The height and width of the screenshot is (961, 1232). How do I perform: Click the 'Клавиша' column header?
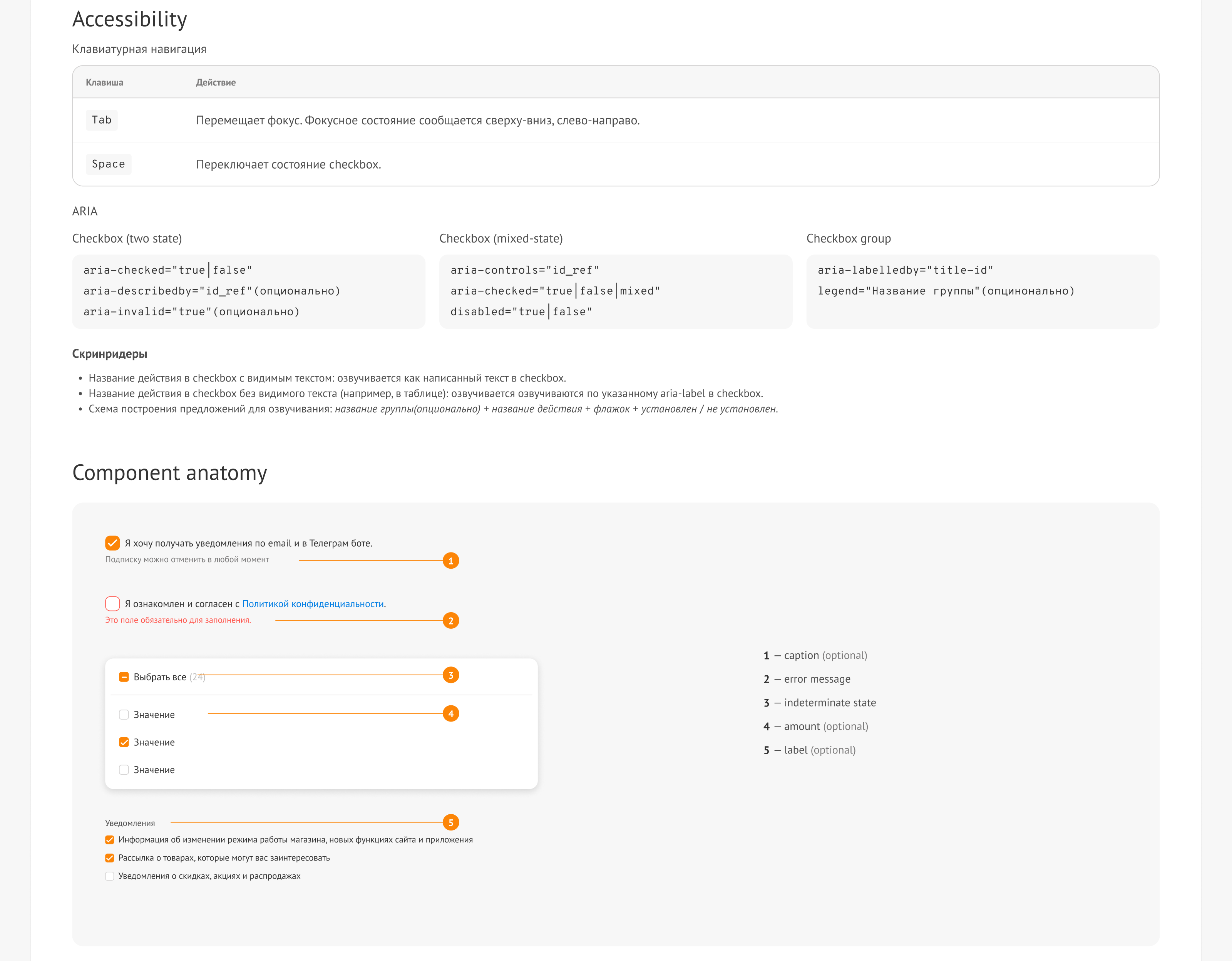coord(104,82)
